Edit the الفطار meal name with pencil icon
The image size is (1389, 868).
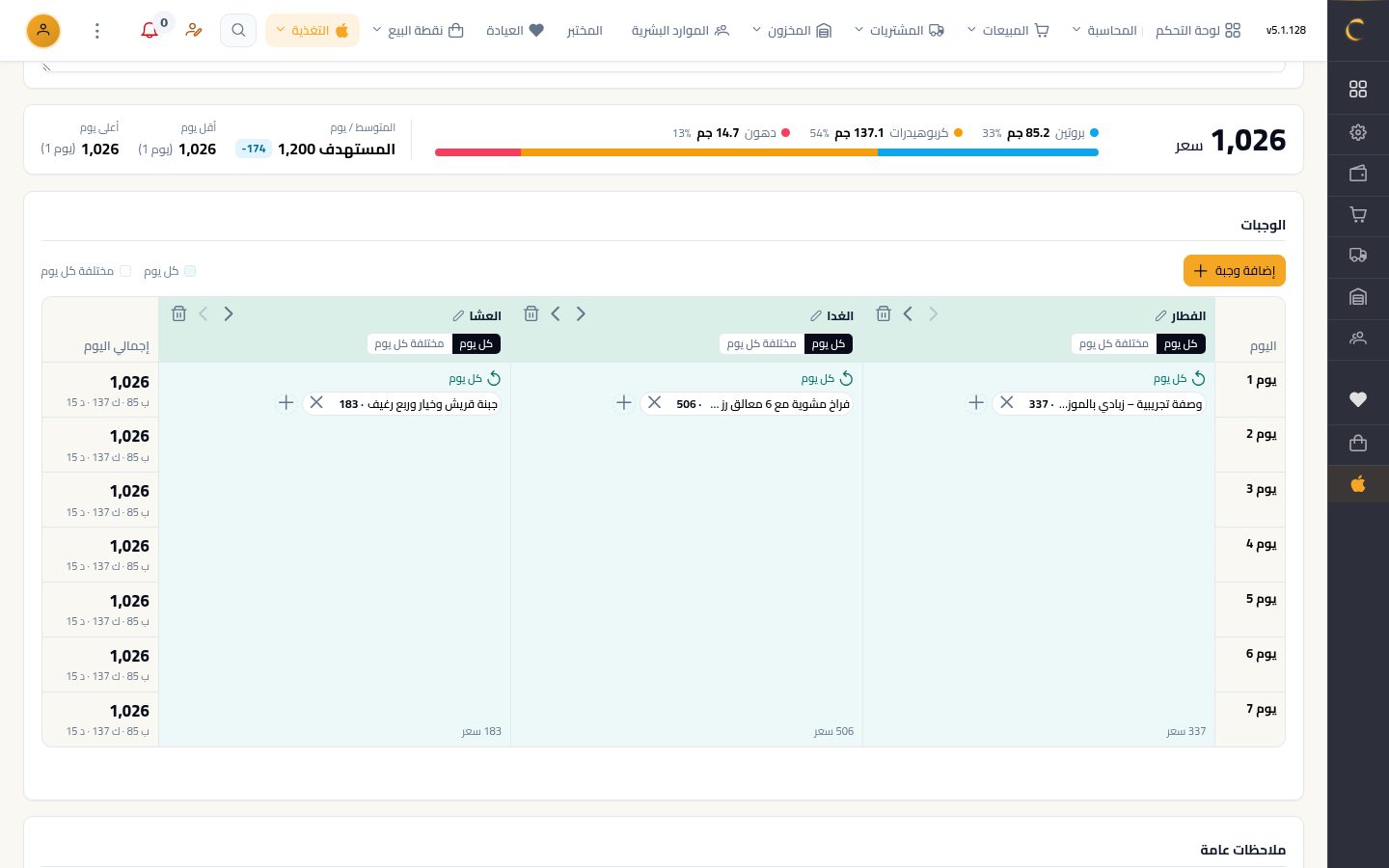point(1161,315)
